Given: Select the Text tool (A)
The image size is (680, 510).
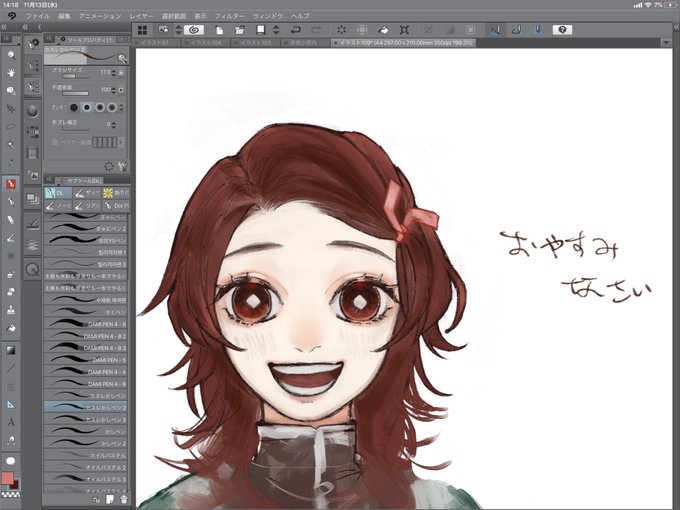Looking at the screenshot, I should click(x=11, y=422).
